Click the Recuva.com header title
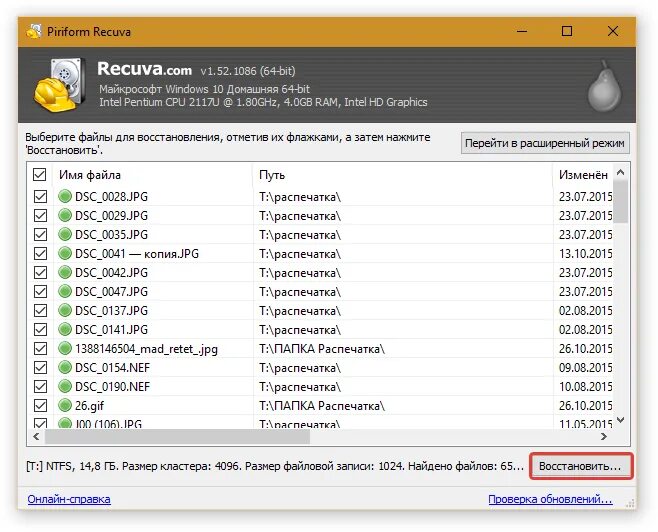Image resolution: width=658 pixels, height=532 pixels. (x=144, y=69)
